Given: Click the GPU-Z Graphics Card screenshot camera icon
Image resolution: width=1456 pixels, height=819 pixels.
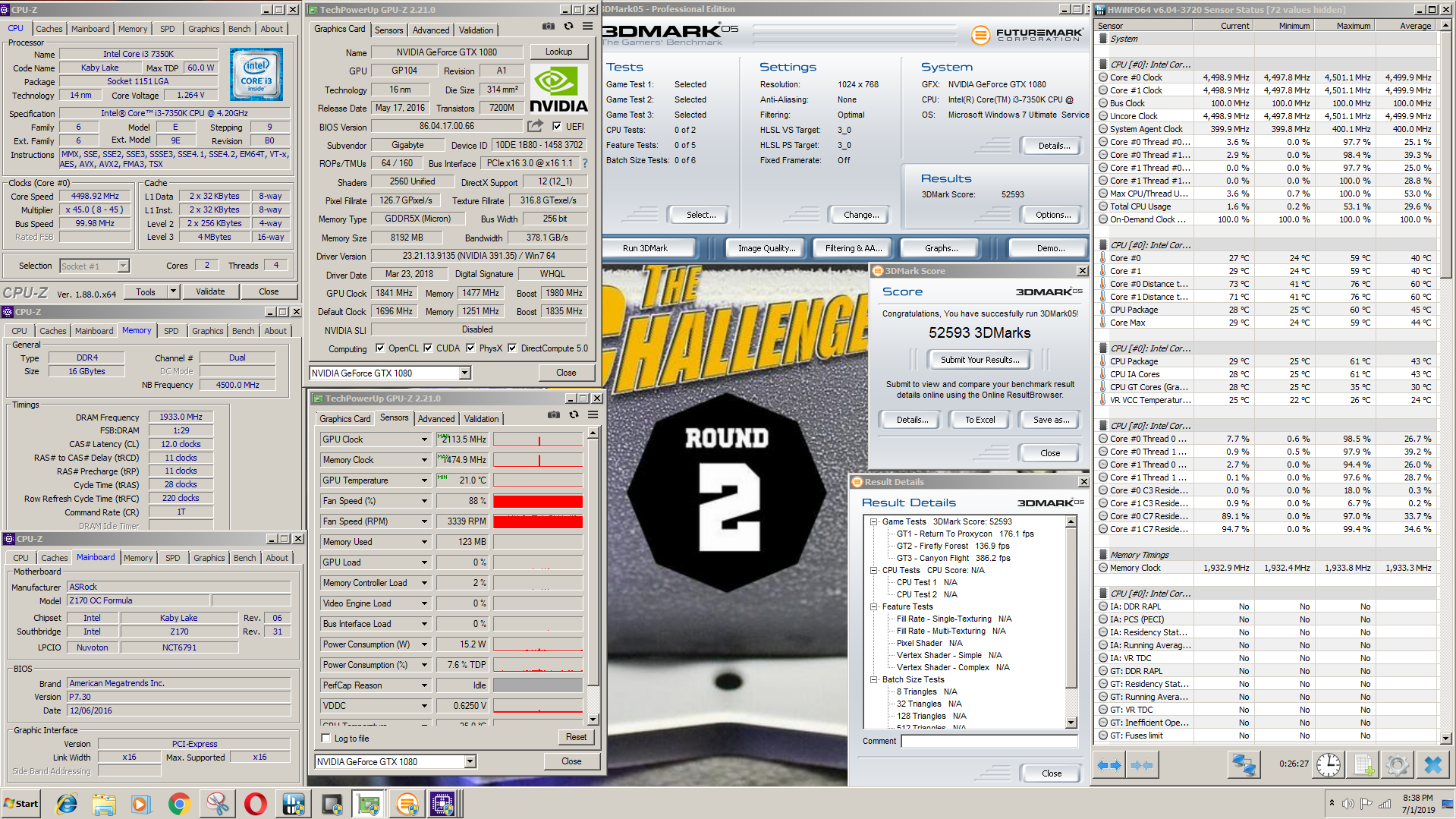Looking at the screenshot, I should [x=548, y=27].
